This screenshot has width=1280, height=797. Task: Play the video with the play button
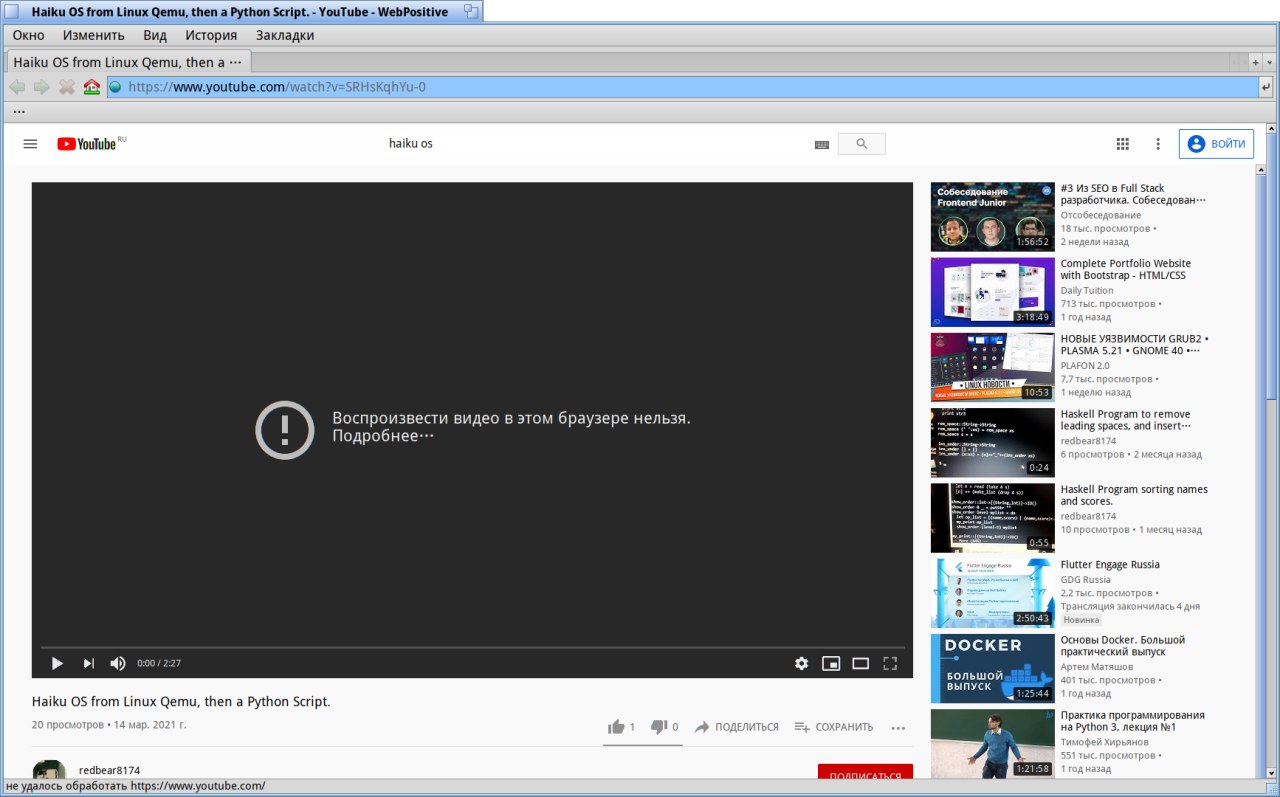(57, 663)
